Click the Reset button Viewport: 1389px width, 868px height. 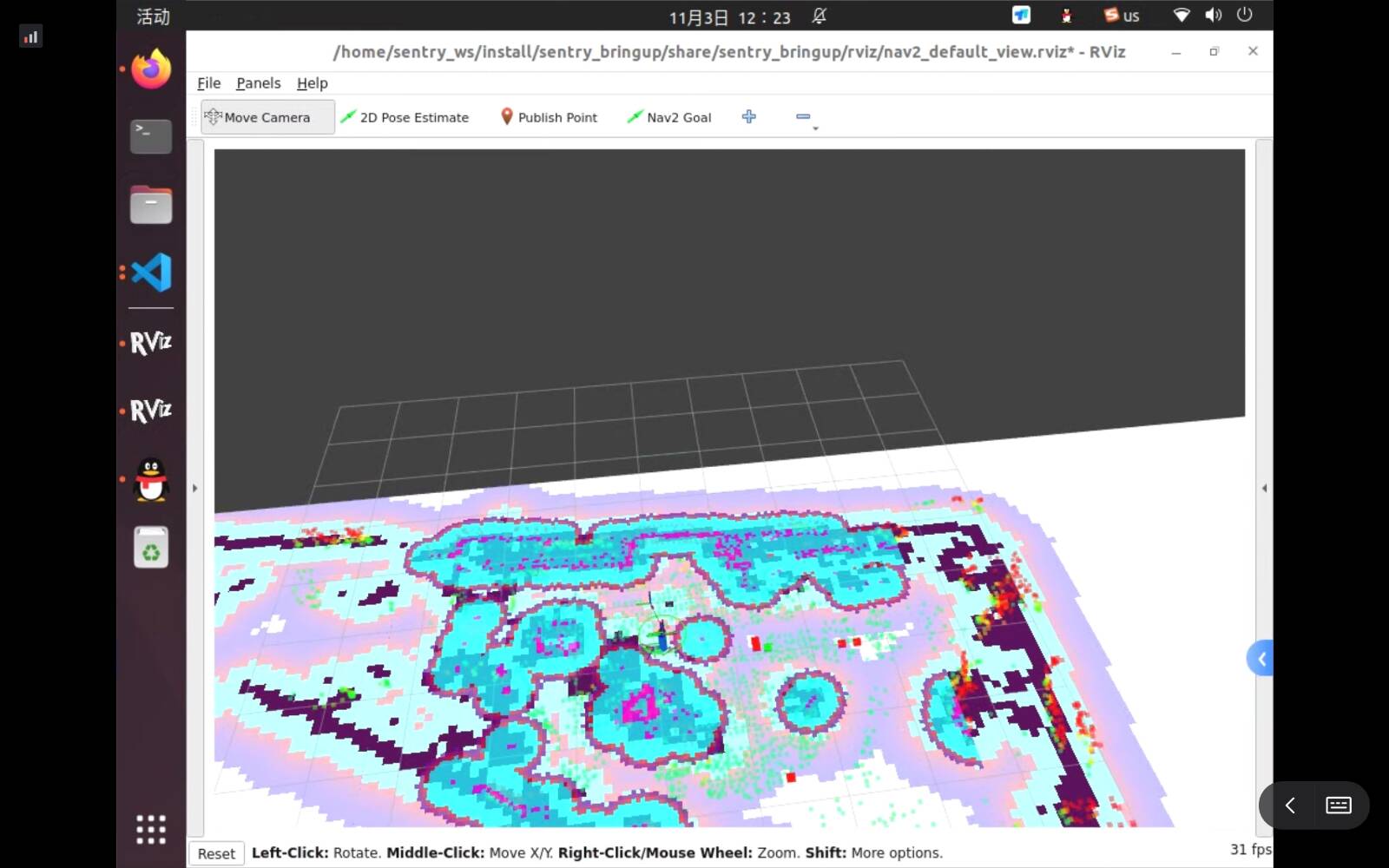216,853
